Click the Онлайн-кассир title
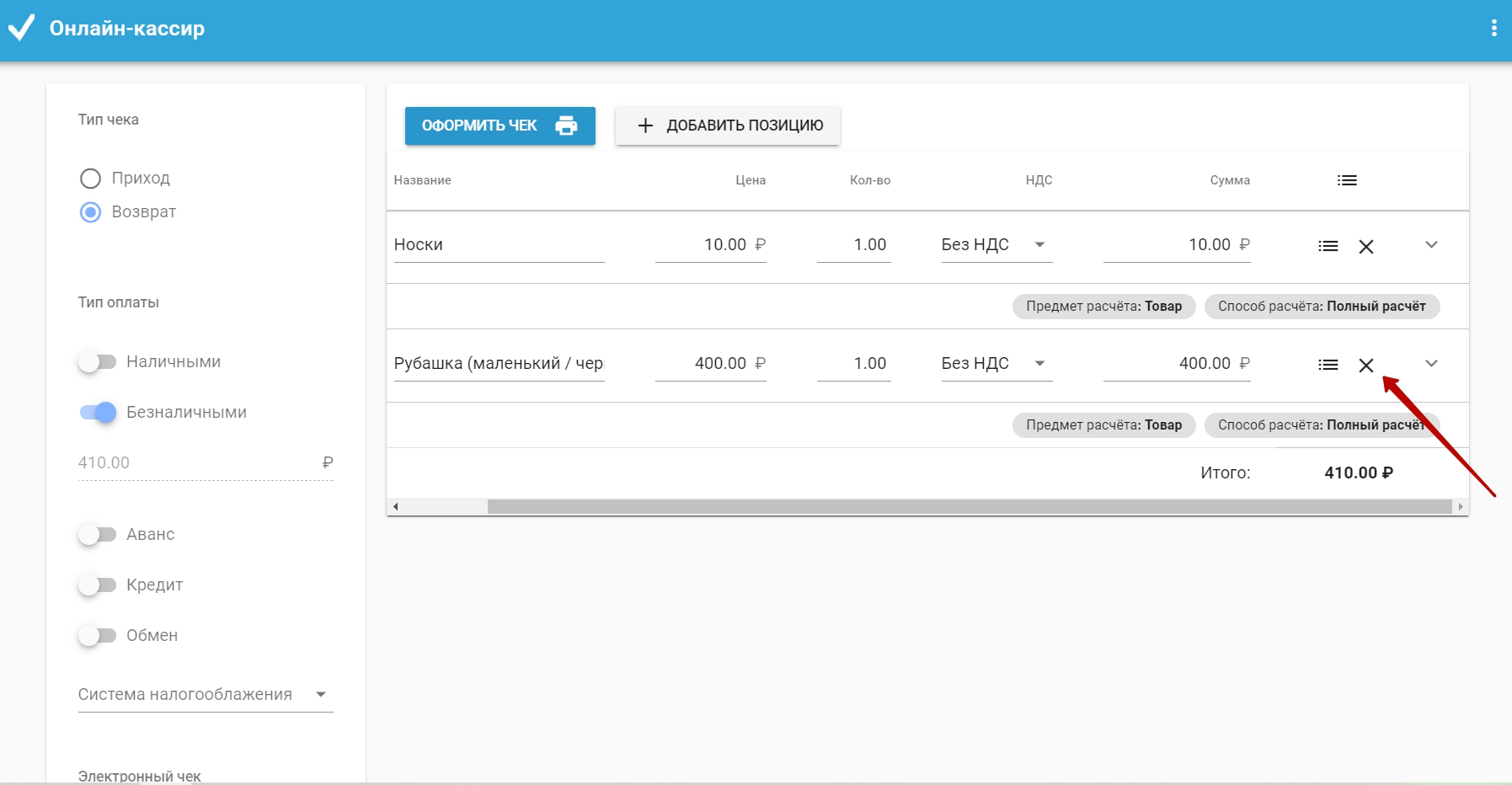The width and height of the screenshot is (1512, 785). click(127, 29)
